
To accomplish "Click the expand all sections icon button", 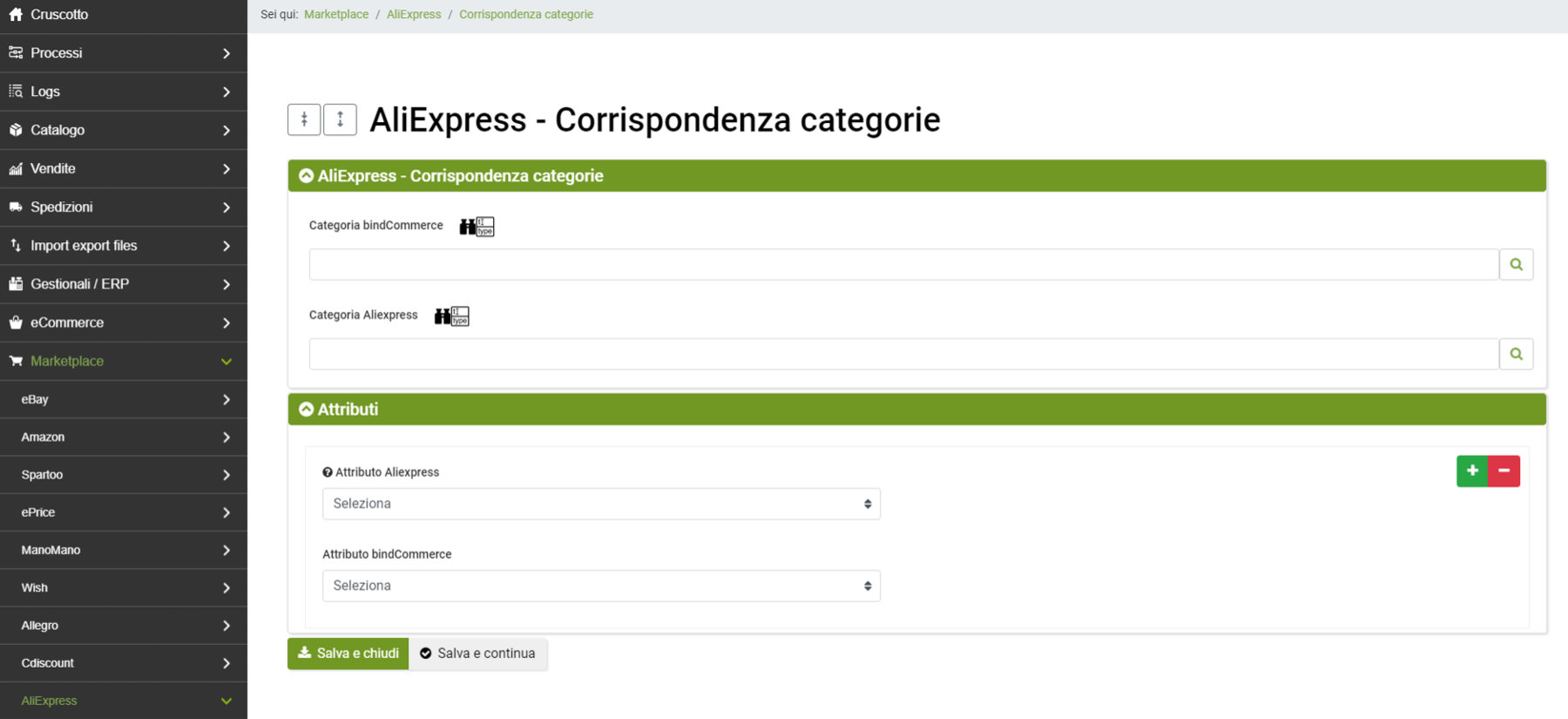I will [x=340, y=119].
